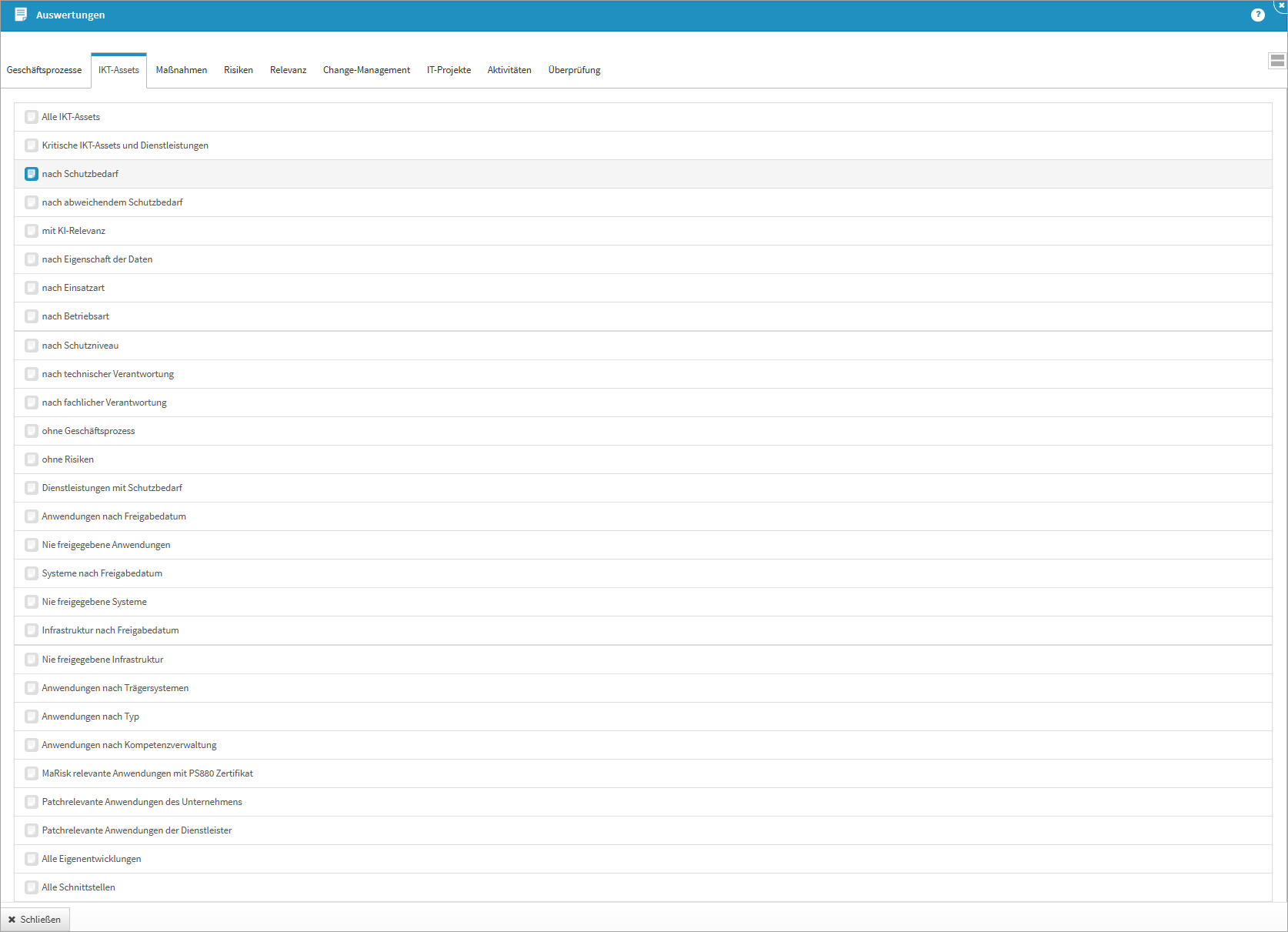The image size is (1288, 932).
Task: Open the Maßnahmen tab
Action: coord(182,70)
